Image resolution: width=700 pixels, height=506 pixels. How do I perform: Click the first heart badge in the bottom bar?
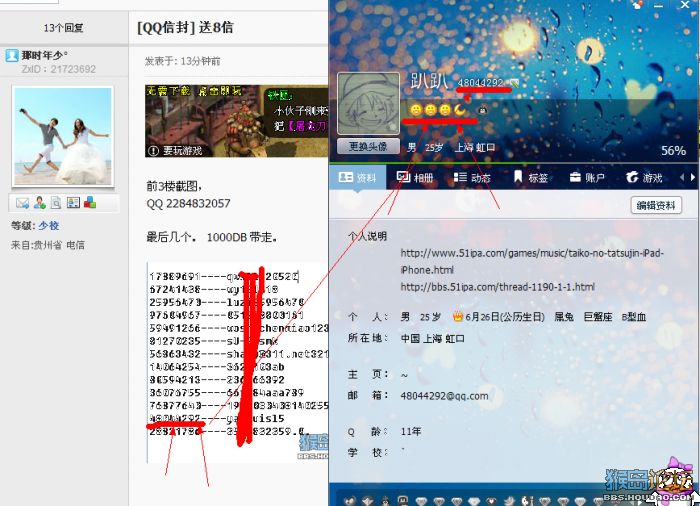[x=350, y=501]
